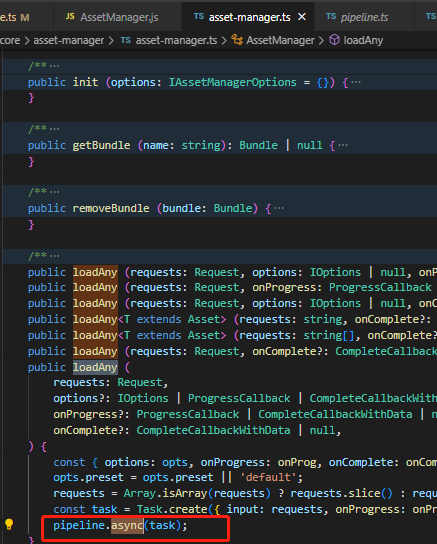Image resolution: width=437 pixels, height=544 pixels.
Task: Open the 'AssetManager' breadcrumb item
Action: [x=280, y=40]
